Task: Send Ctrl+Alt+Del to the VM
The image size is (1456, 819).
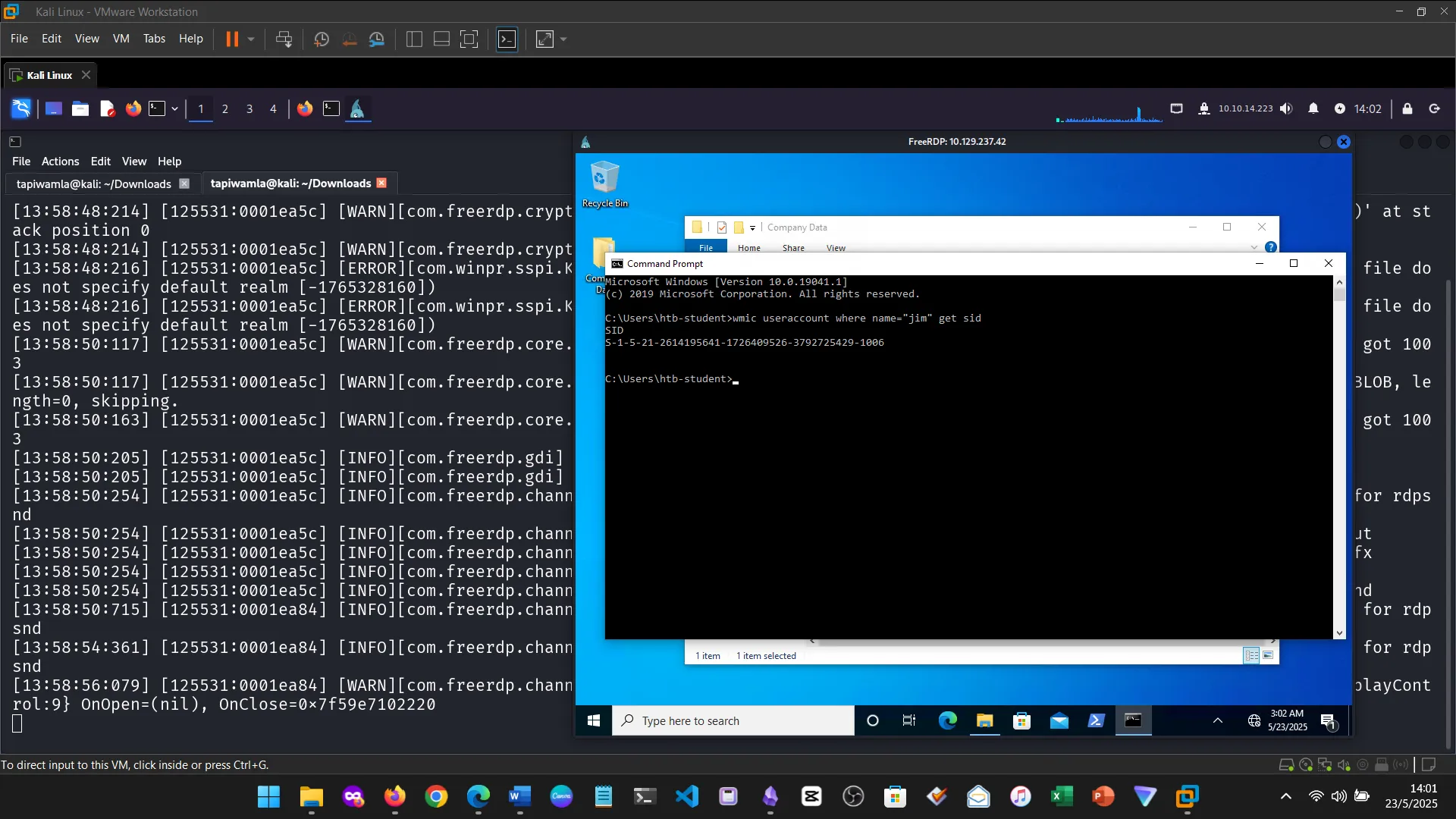Action: click(x=284, y=39)
